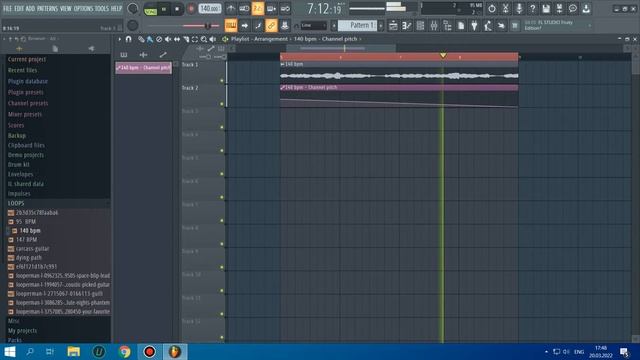Collapse the LOOPS folder
Image resolution: width=640 pixels, height=360 pixels.
[16, 203]
